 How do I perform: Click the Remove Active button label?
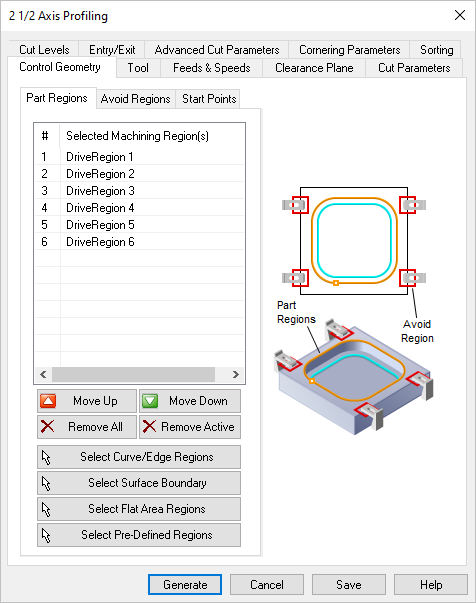click(198, 427)
